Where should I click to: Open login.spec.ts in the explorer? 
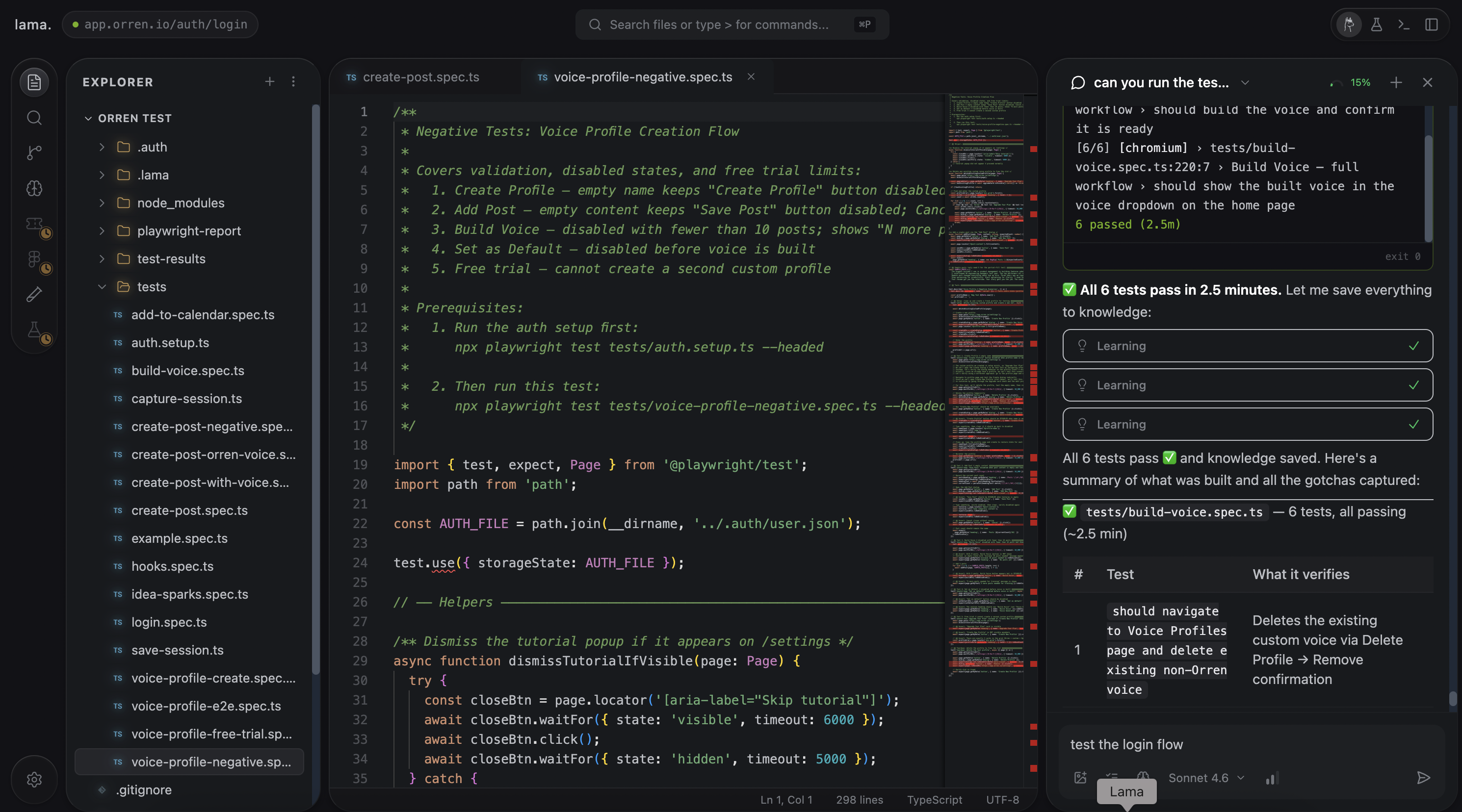(169, 622)
